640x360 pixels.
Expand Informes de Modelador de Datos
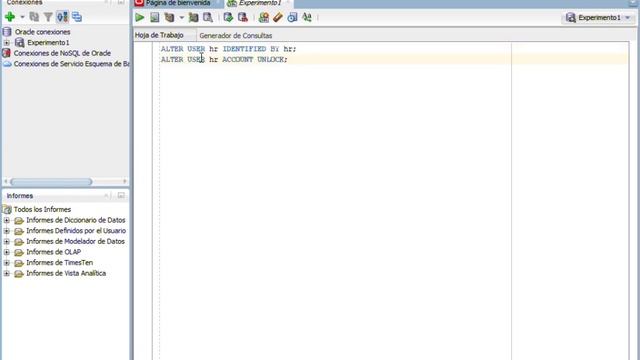(x=7, y=241)
